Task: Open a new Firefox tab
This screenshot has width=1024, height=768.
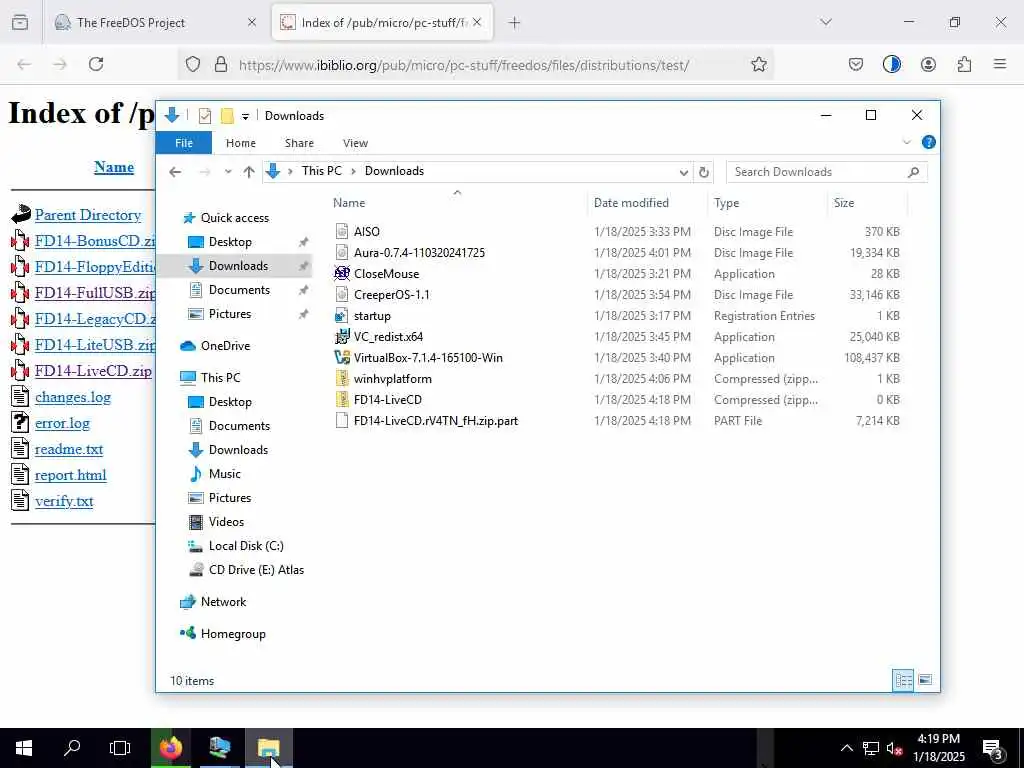Action: click(x=515, y=23)
